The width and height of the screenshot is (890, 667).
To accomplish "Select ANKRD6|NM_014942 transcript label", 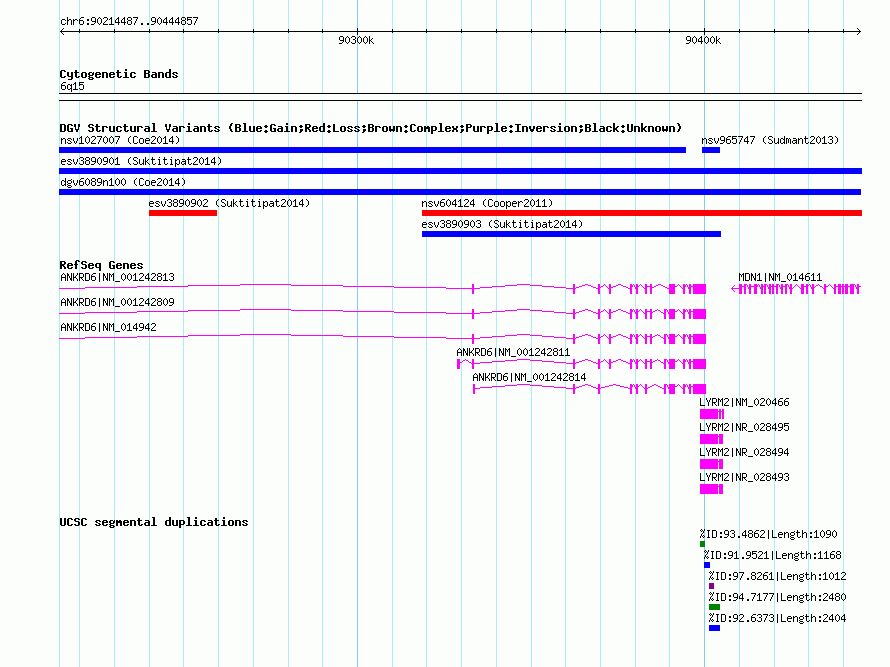I will click(x=108, y=327).
